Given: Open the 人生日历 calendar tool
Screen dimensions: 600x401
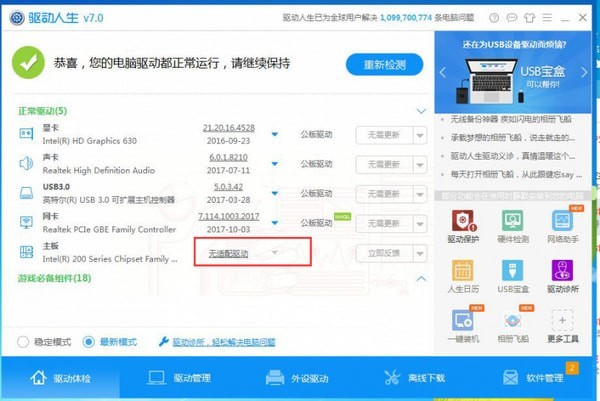Looking at the screenshot, I should [x=462, y=276].
